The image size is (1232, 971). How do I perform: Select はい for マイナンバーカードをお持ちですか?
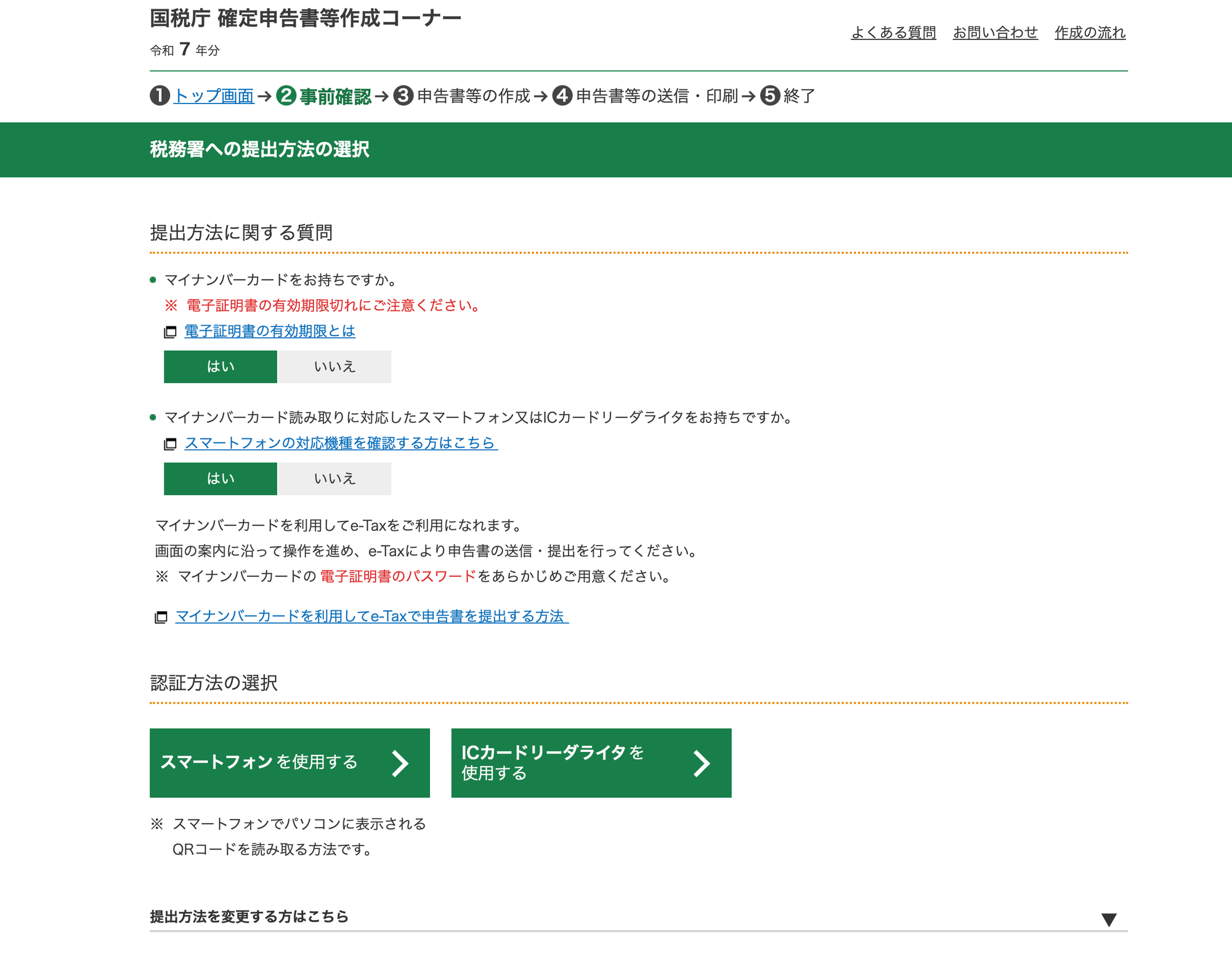click(x=221, y=367)
